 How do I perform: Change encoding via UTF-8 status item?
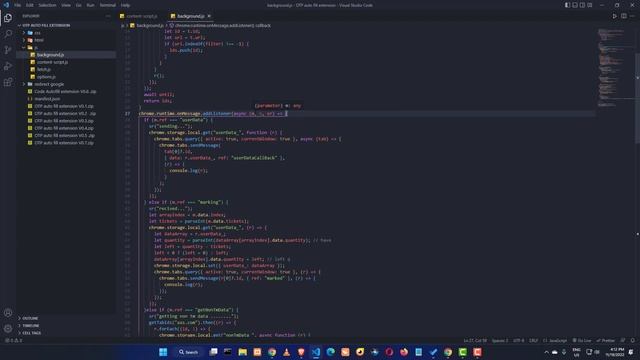pos(519,340)
